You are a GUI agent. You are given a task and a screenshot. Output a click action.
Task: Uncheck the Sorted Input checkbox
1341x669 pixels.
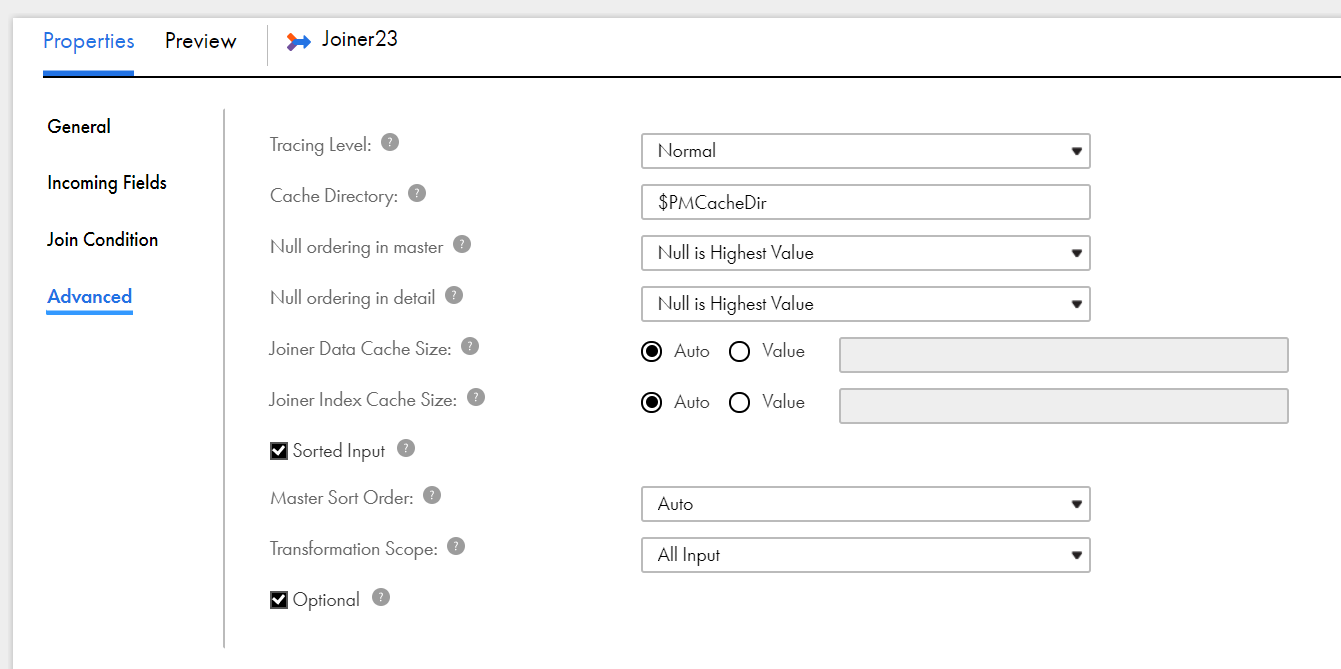[279, 451]
